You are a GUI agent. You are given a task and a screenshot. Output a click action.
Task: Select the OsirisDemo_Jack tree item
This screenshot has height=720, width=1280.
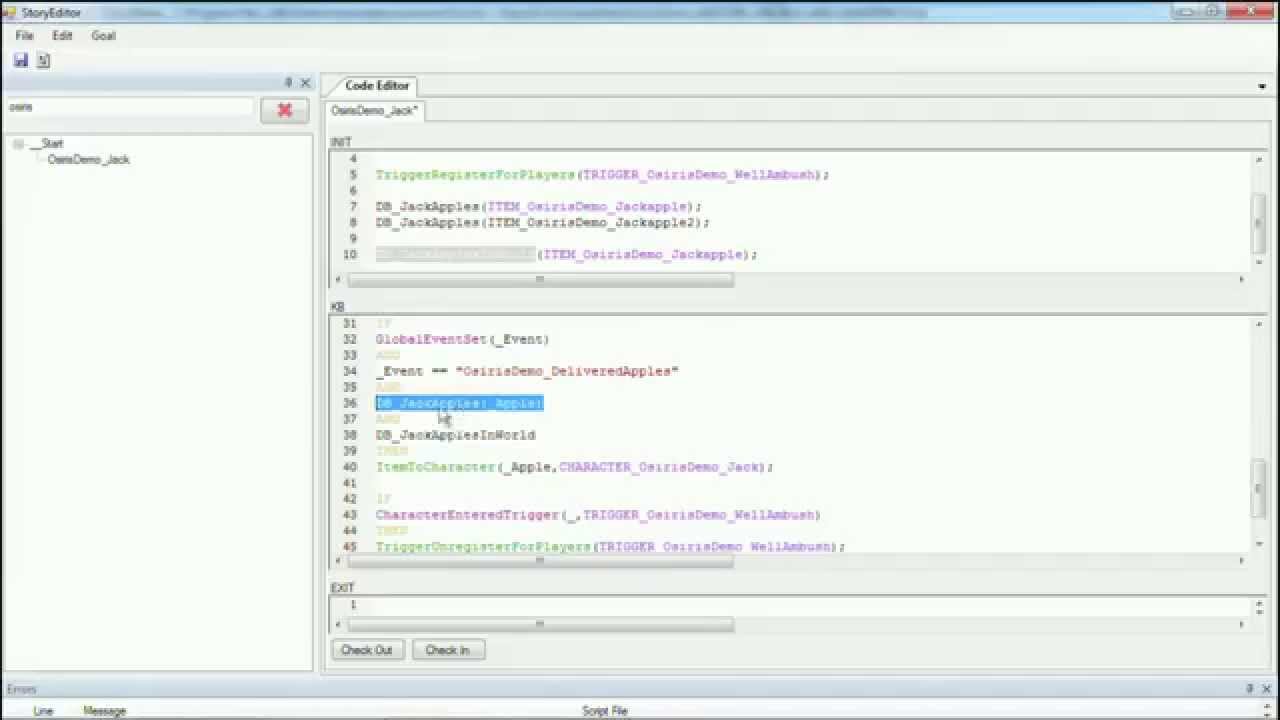(x=88, y=159)
